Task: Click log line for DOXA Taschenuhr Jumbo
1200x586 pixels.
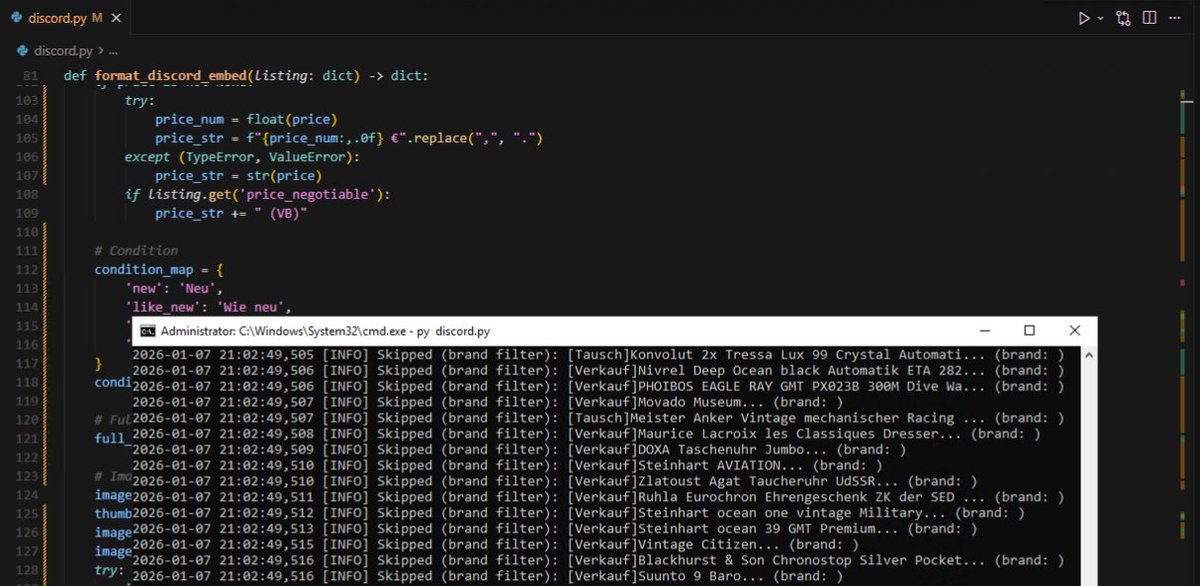Action: (519, 449)
